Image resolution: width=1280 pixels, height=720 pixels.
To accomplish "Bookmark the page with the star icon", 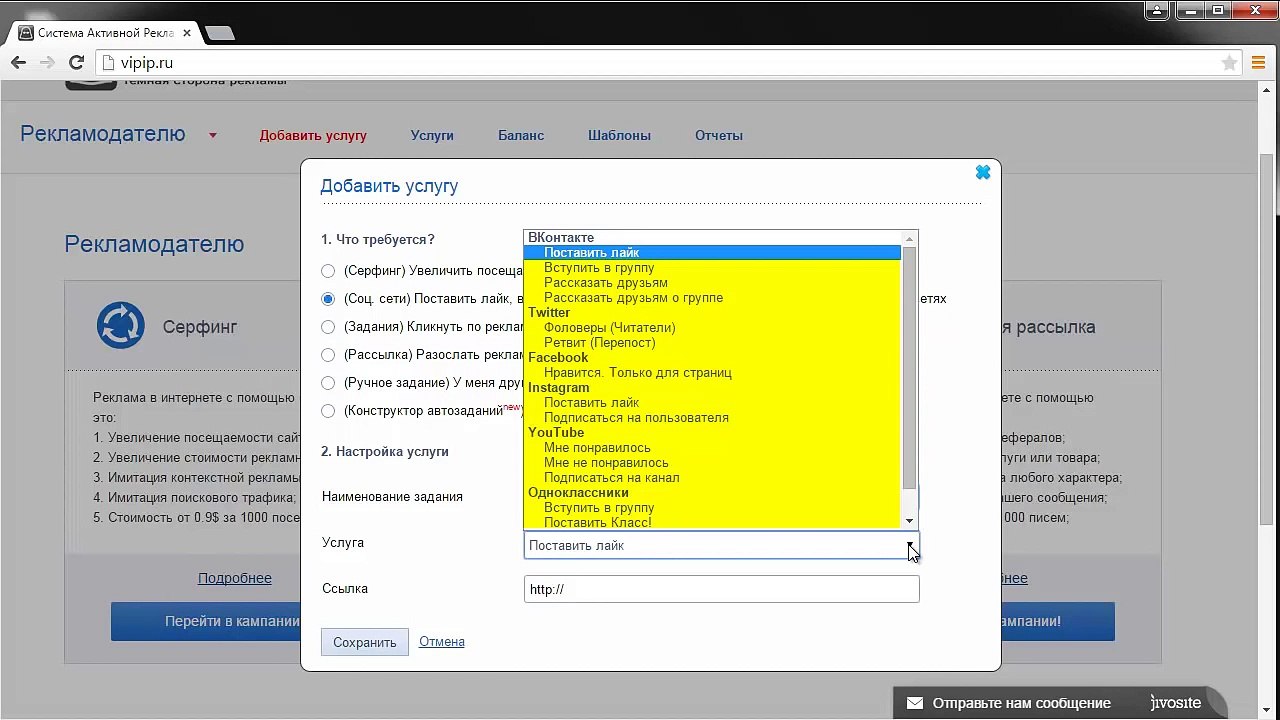I will coord(1229,63).
